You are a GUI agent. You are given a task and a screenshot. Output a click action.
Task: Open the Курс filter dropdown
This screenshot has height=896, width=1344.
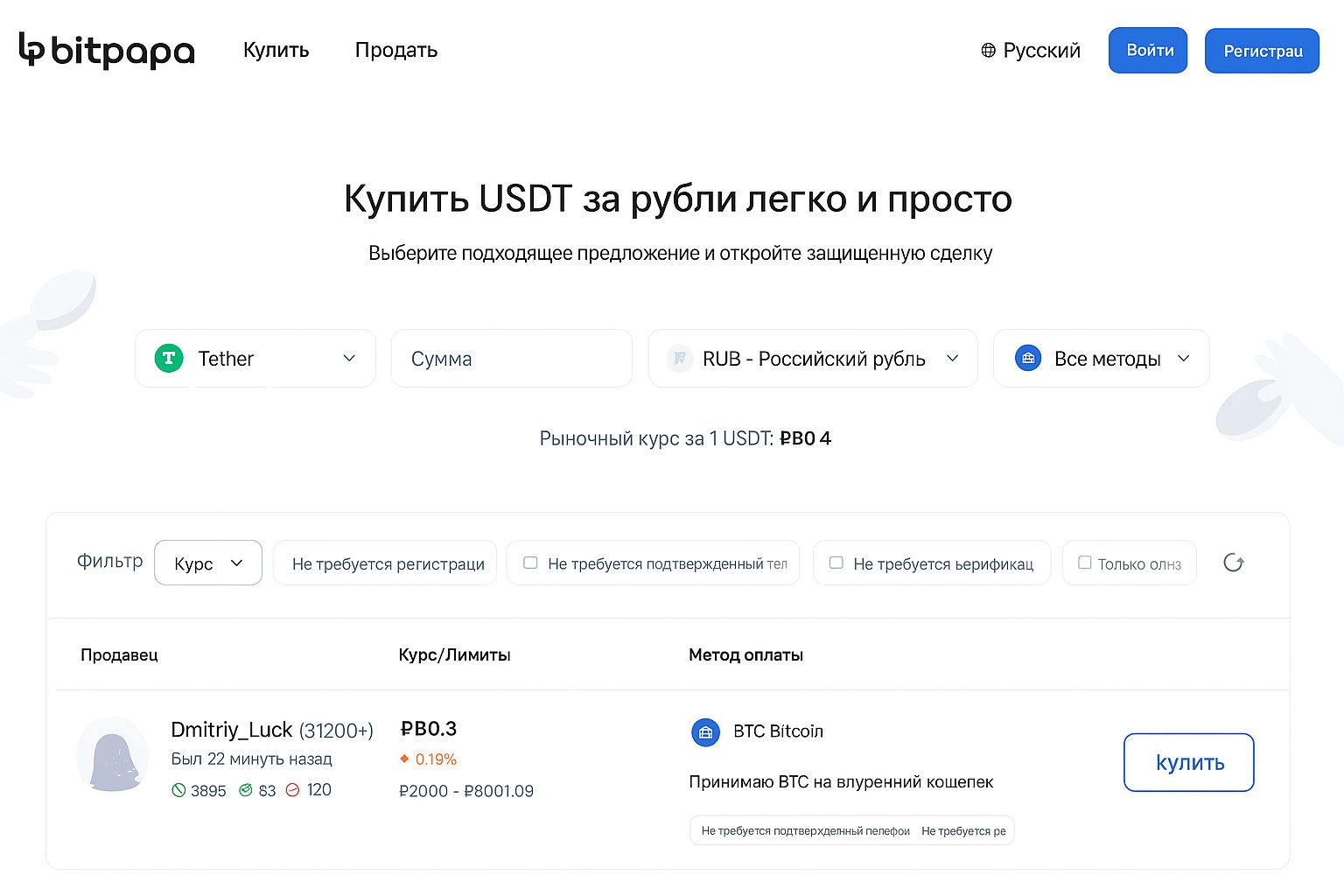click(x=208, y=563)
